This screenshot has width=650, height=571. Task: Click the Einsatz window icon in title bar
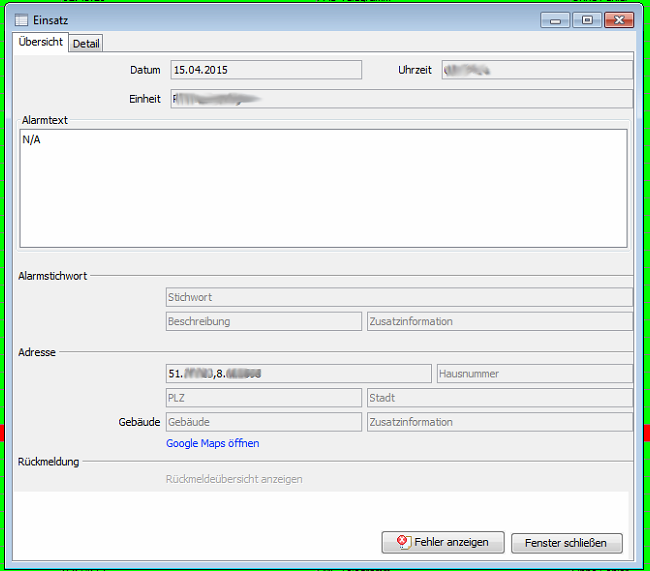pyautogui.click(x=21, y=20)
